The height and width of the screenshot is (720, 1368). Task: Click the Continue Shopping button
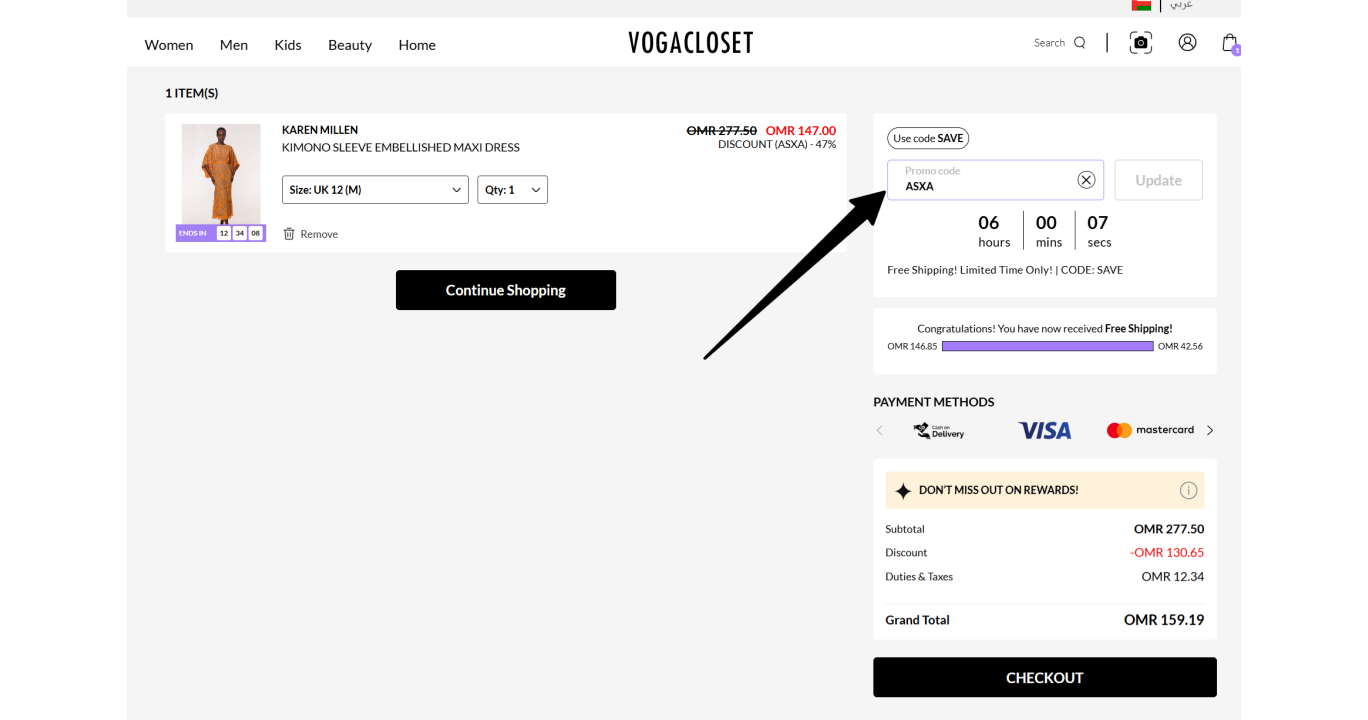[506, 290]
